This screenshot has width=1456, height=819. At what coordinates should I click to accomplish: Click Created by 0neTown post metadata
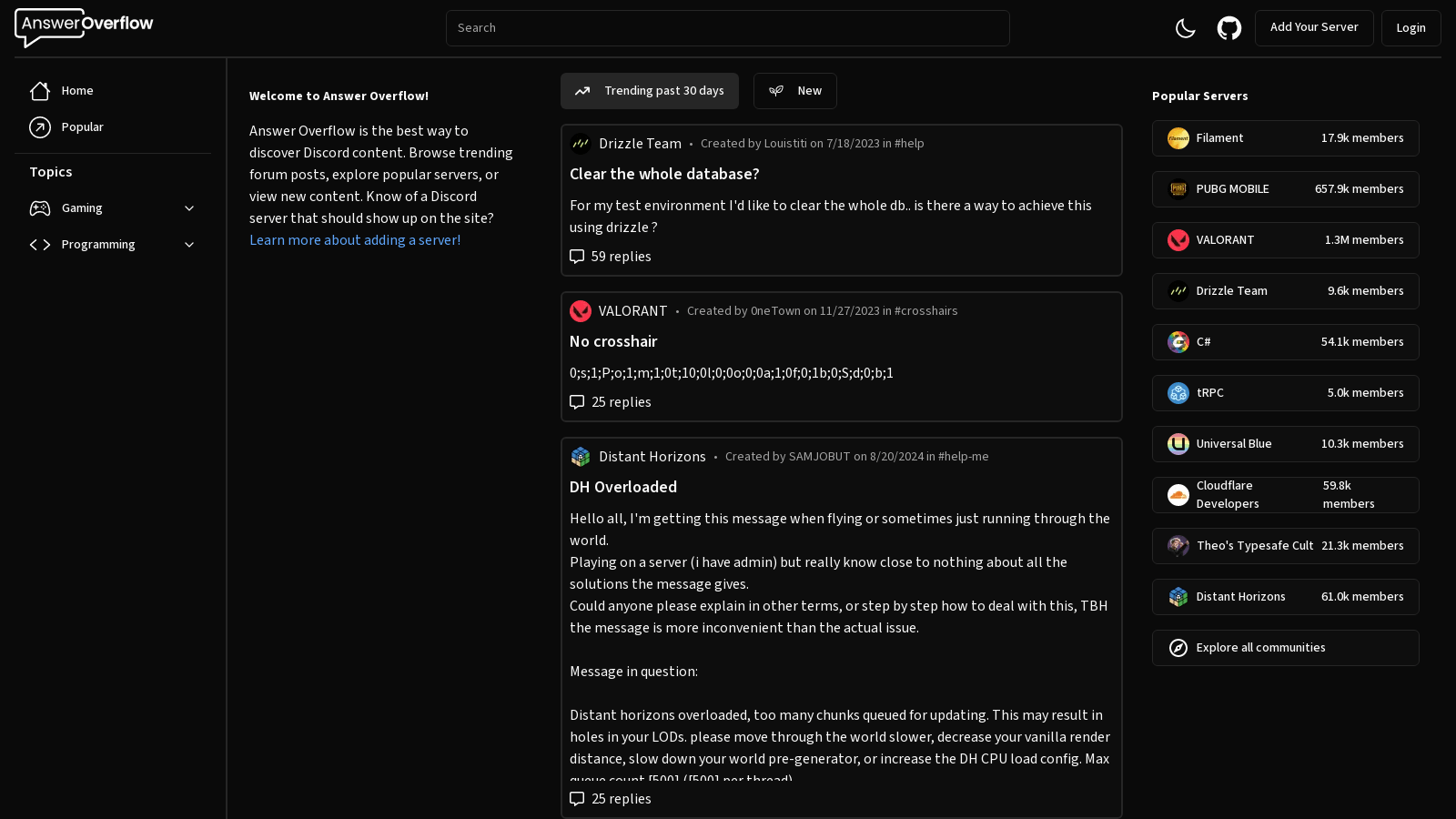[822, 311]
